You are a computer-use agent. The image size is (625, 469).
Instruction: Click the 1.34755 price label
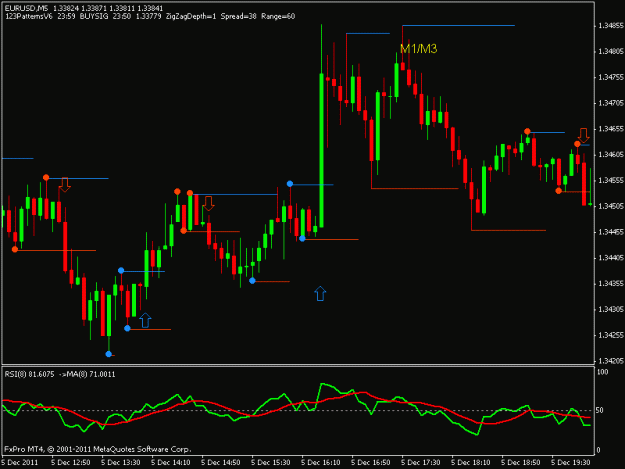(611, 77)
